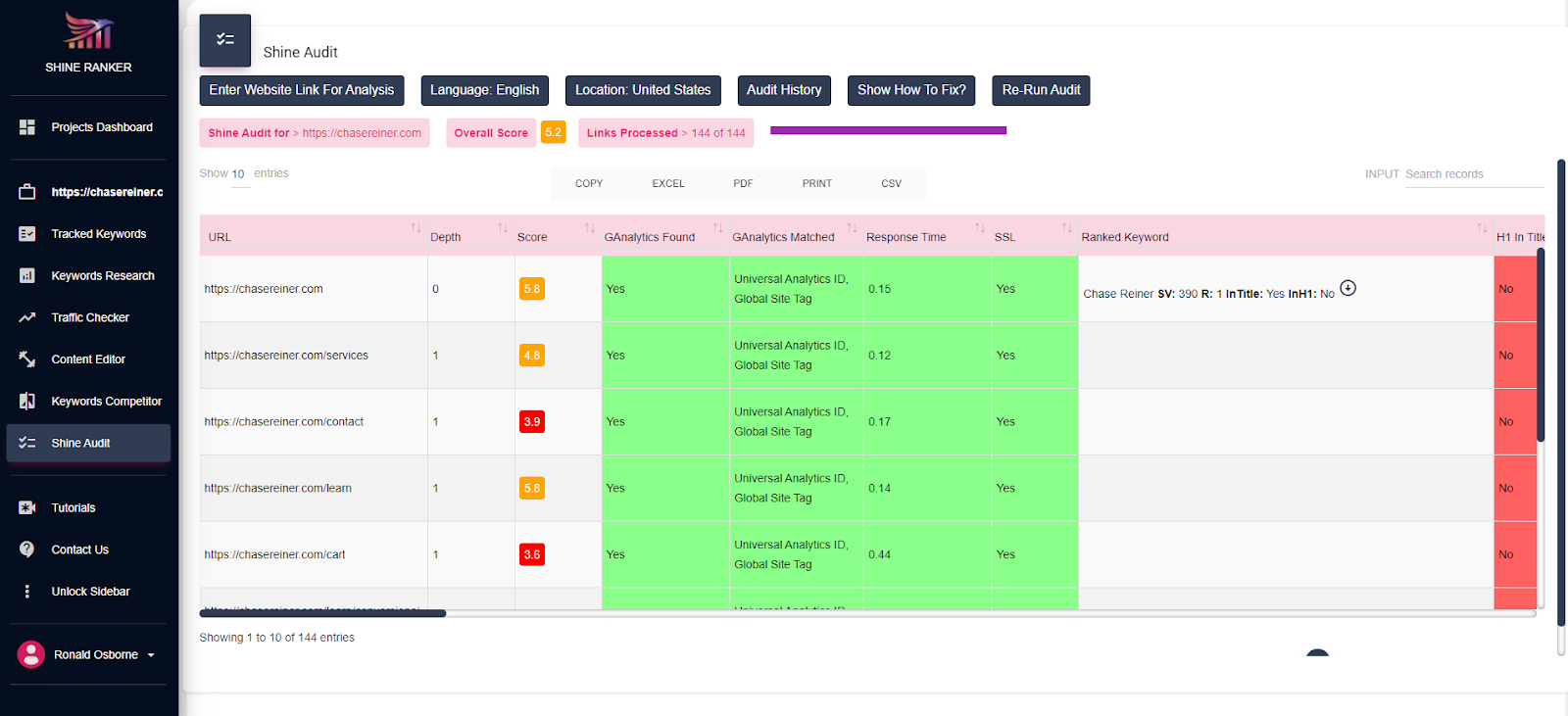Click the Overall Score 5.2 badge
Viewport: 1568px width, 716px height.
click(x=553, y=132)
